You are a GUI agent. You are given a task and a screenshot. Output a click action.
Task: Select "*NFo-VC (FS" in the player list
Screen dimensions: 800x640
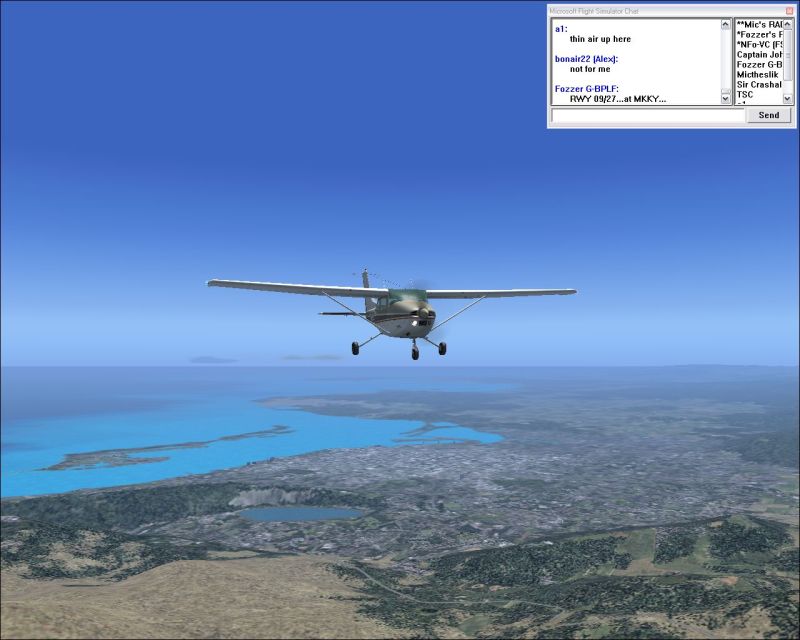click(759, 44)
